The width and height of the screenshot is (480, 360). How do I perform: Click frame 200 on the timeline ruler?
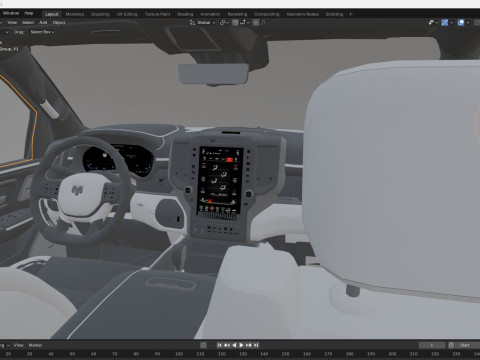392,354
